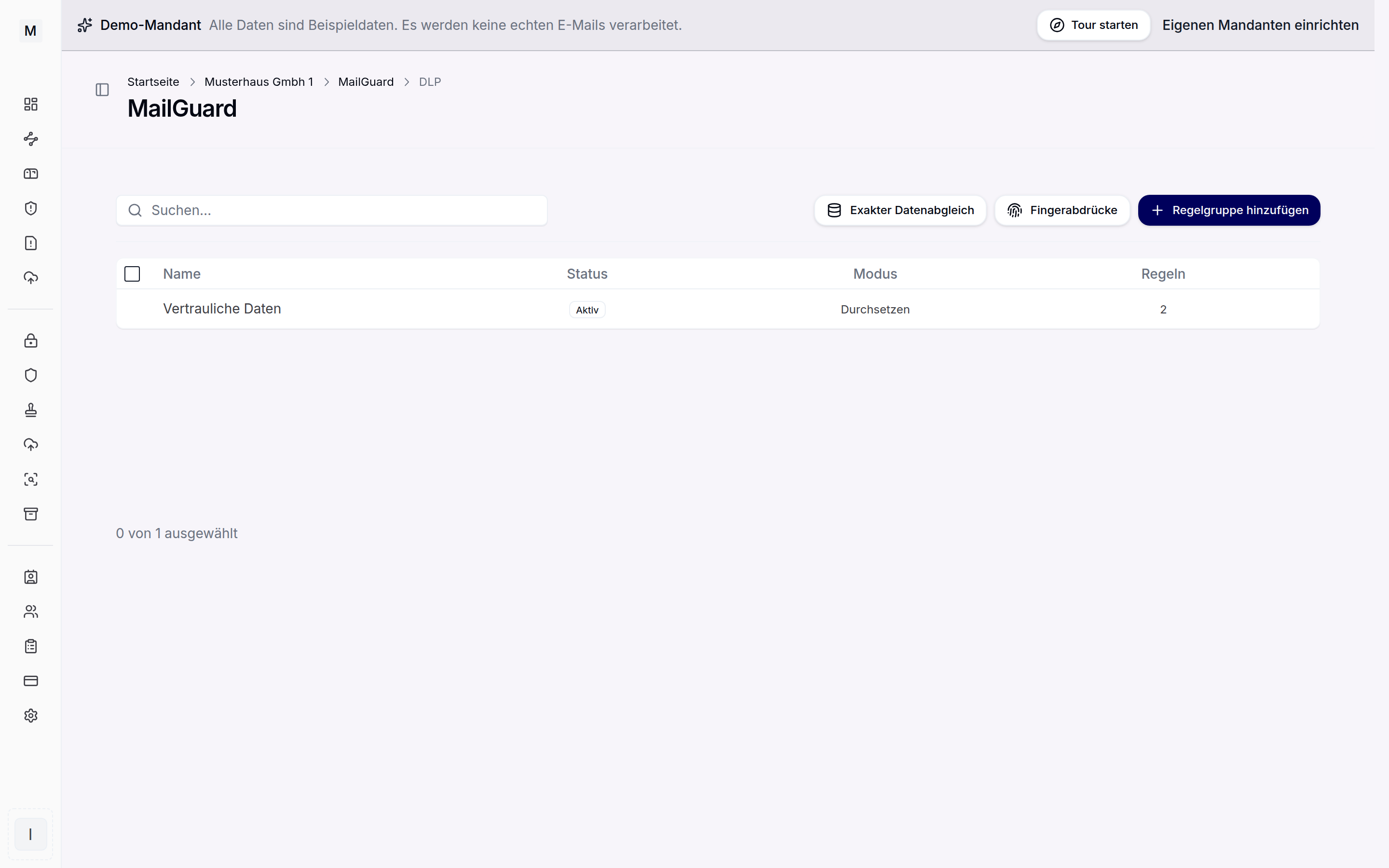Click the plain shield icon in sidebar
This screenshot has height=868, width=1389.
coord(30,376)
